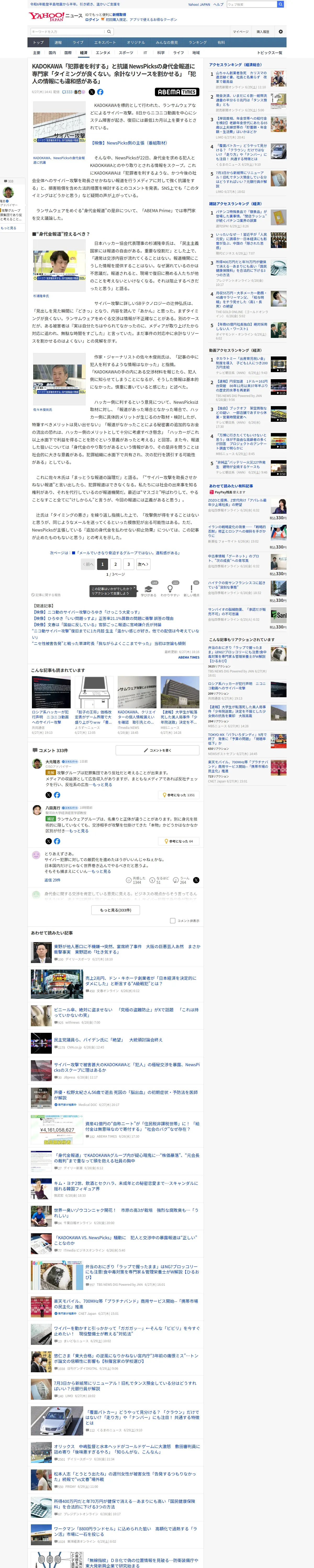Share the とりあえずさあ comment on X
This screenshot has height=1568, width=314.
coord(196,880)
